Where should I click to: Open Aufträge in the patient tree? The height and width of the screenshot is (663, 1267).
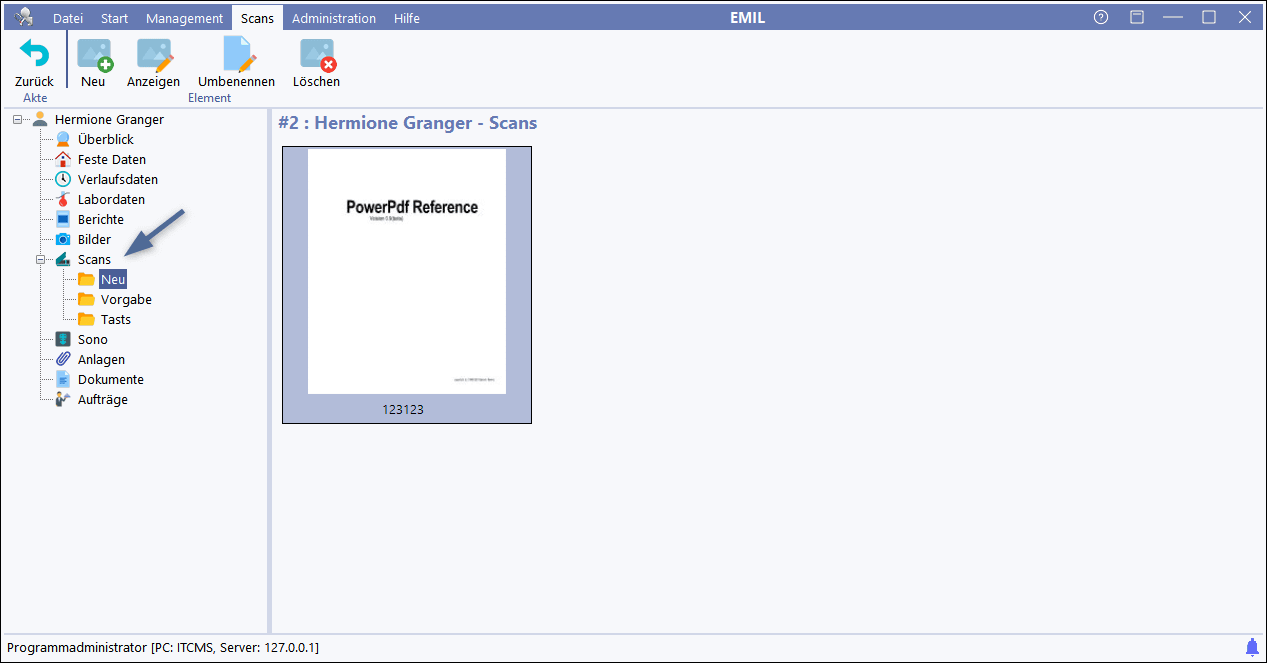(102, 399)
